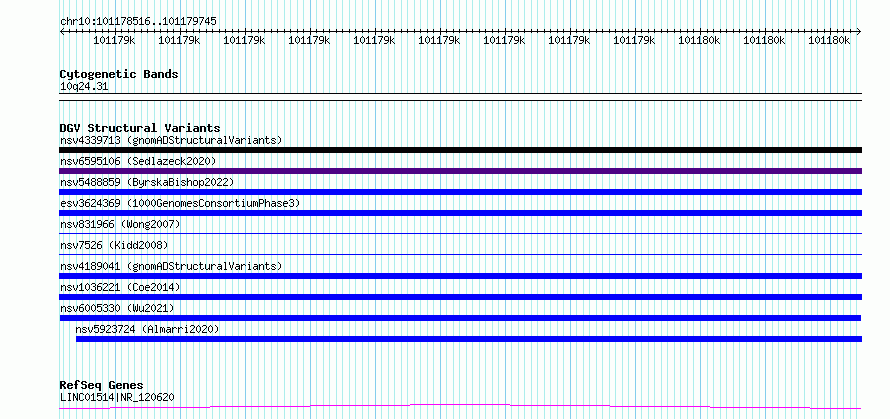Image resolution: width=890 pixels, height=419 pixels.
Task: Open variant label nsv1036221 (Coe2014)
Action: pyautogui.click(x=120, y=287)
